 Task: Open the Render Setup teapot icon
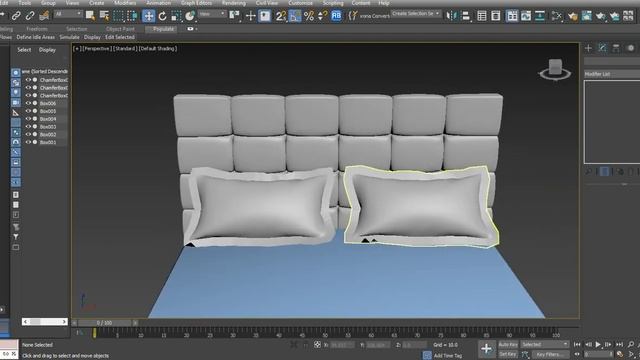[573, 16]
